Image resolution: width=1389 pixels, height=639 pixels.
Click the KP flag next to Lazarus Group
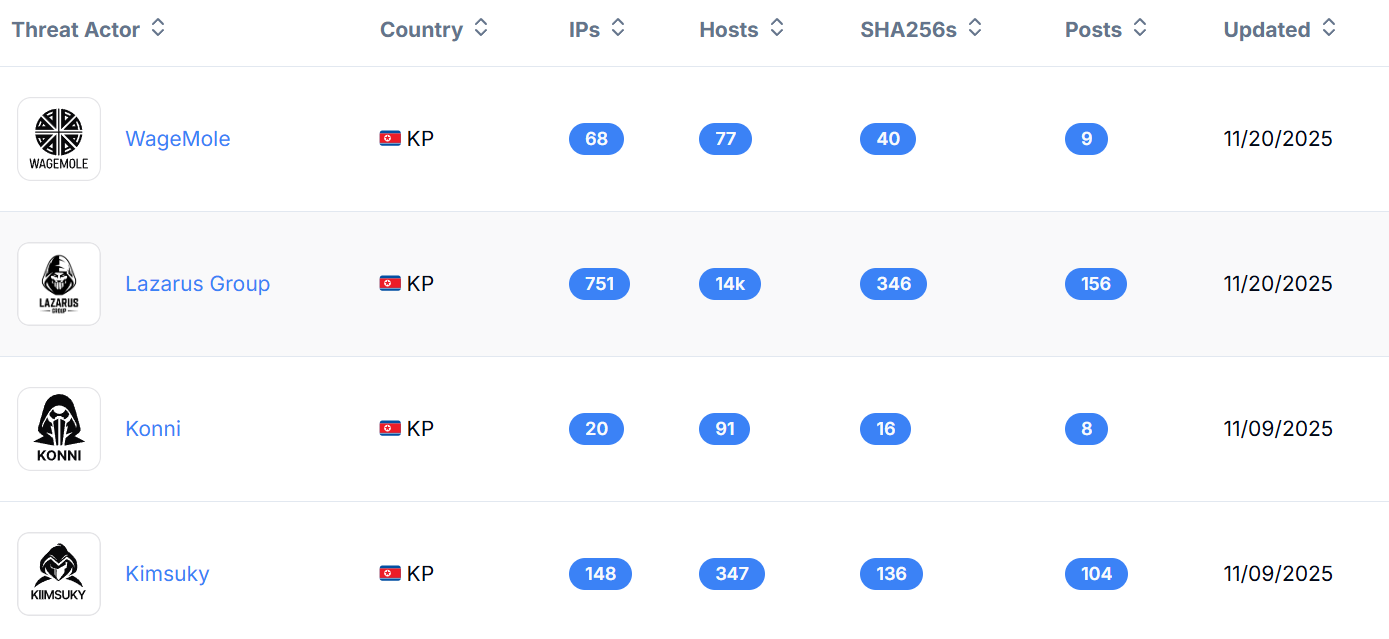tap(389, 283)
